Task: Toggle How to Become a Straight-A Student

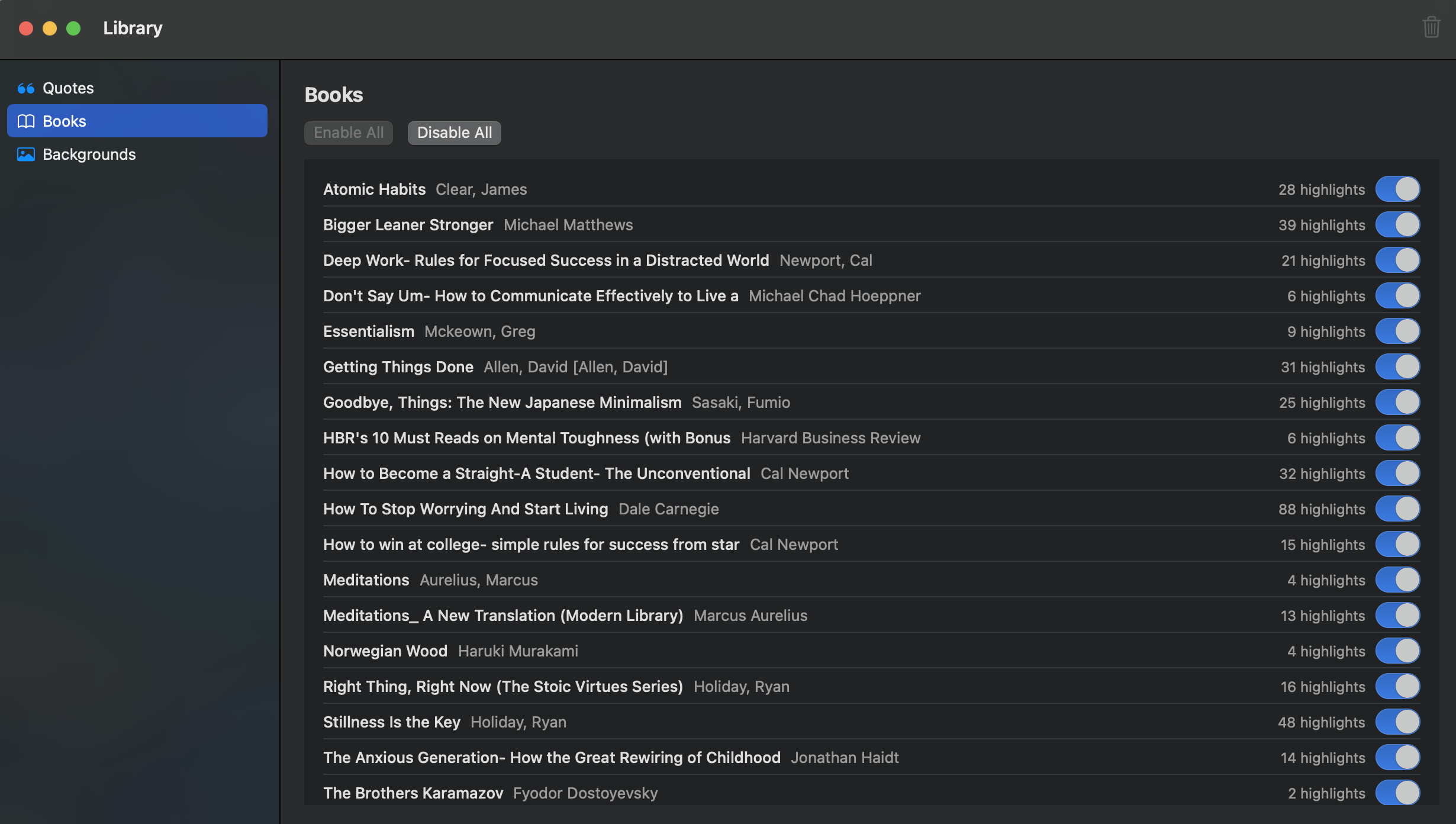Action: (1398, 474)
